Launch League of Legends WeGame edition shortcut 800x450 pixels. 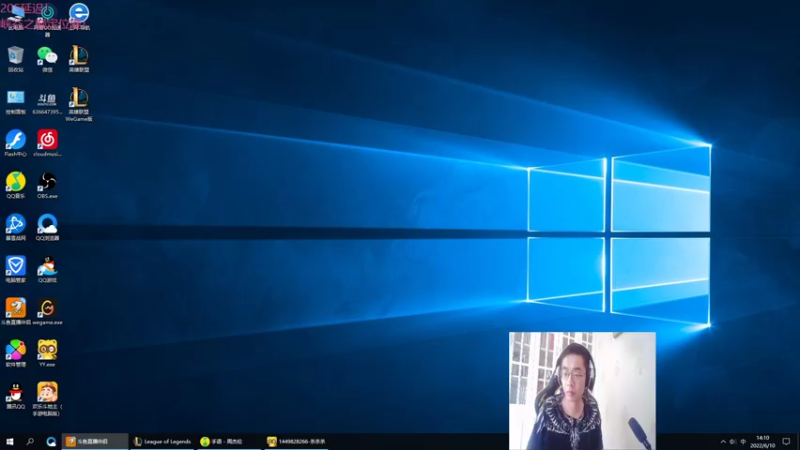(x=79, y=104)
